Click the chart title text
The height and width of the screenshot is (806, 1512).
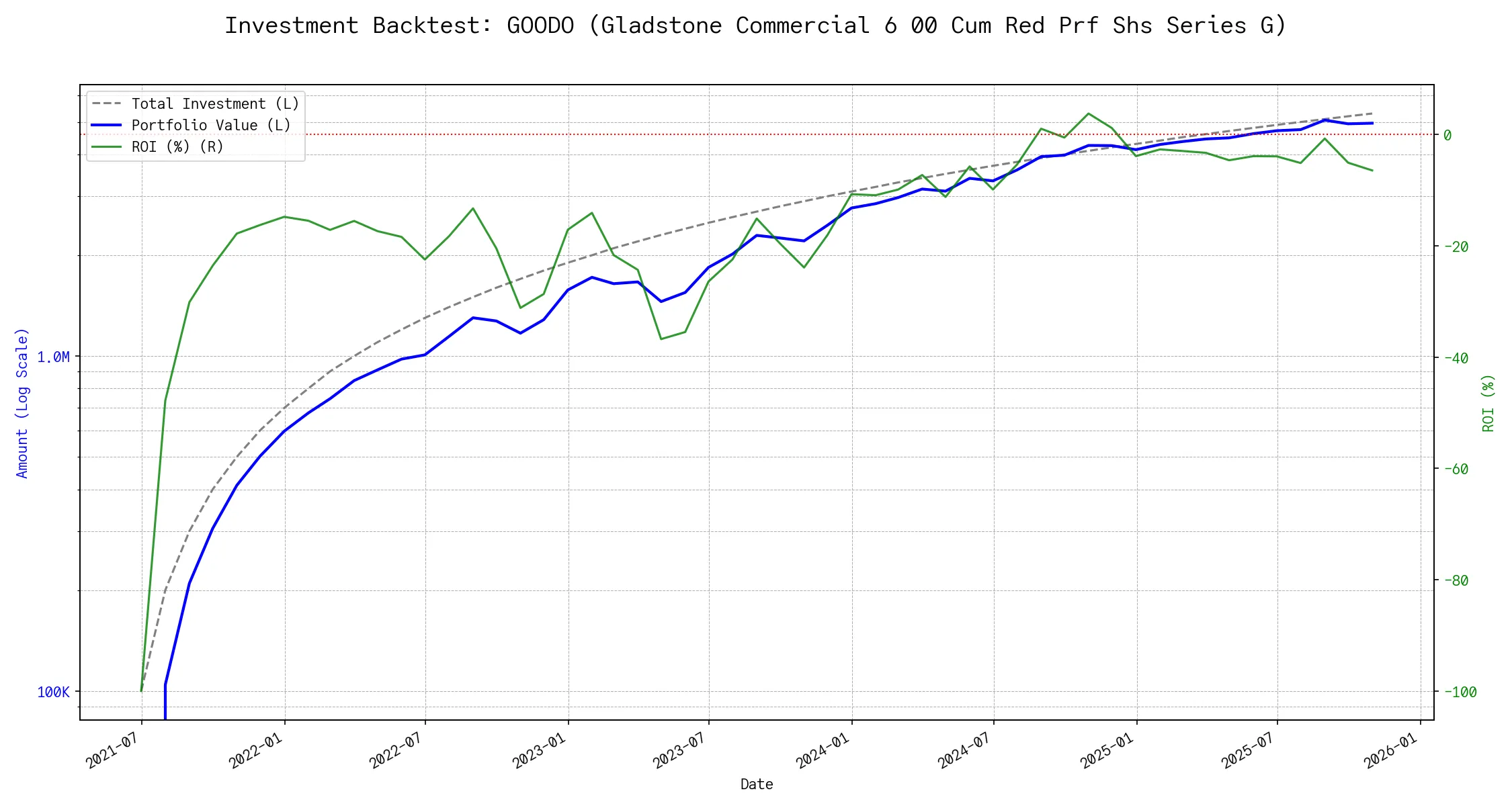pyautogui.click(x=755, y=26)
